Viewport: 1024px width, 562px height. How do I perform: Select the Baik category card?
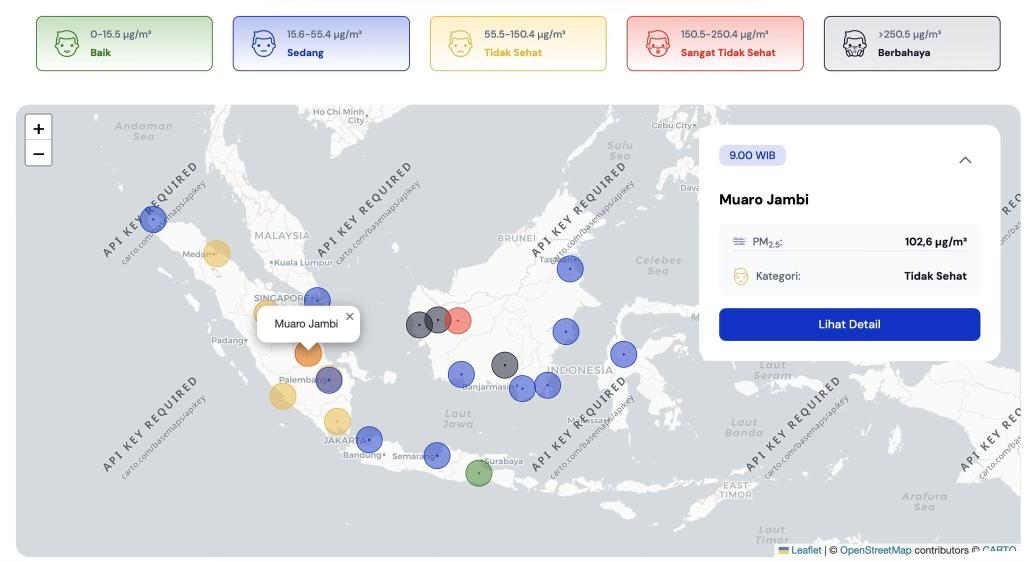tap(124, 44)
